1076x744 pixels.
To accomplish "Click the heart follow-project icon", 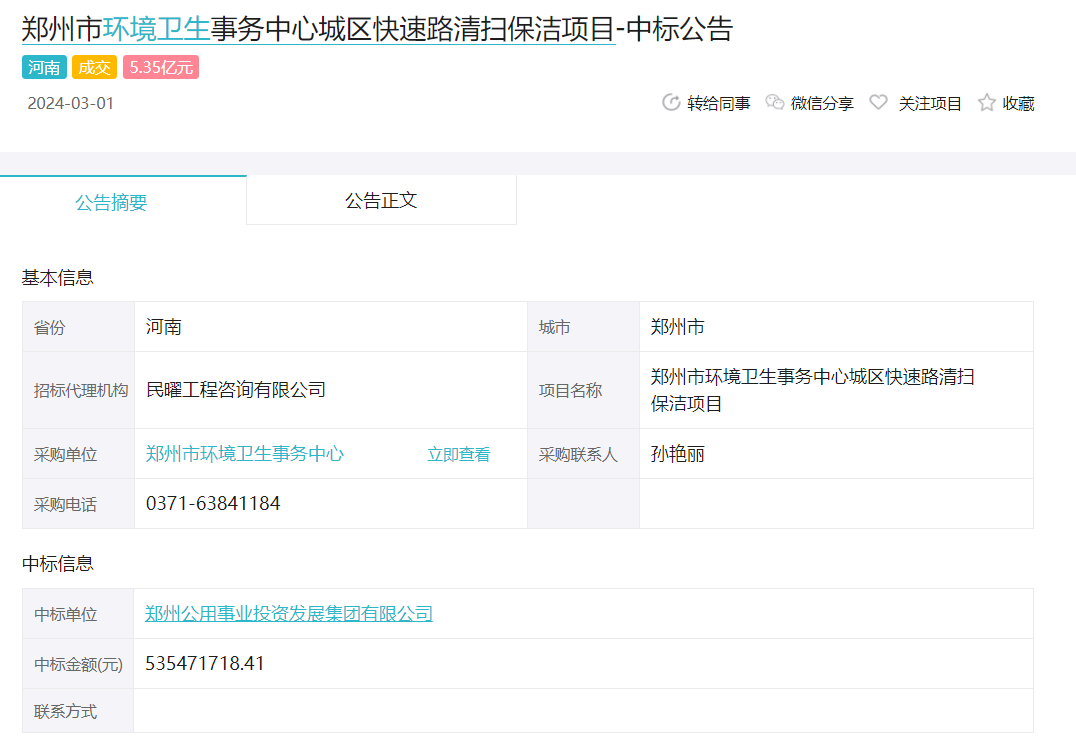I will pos(878,102).
